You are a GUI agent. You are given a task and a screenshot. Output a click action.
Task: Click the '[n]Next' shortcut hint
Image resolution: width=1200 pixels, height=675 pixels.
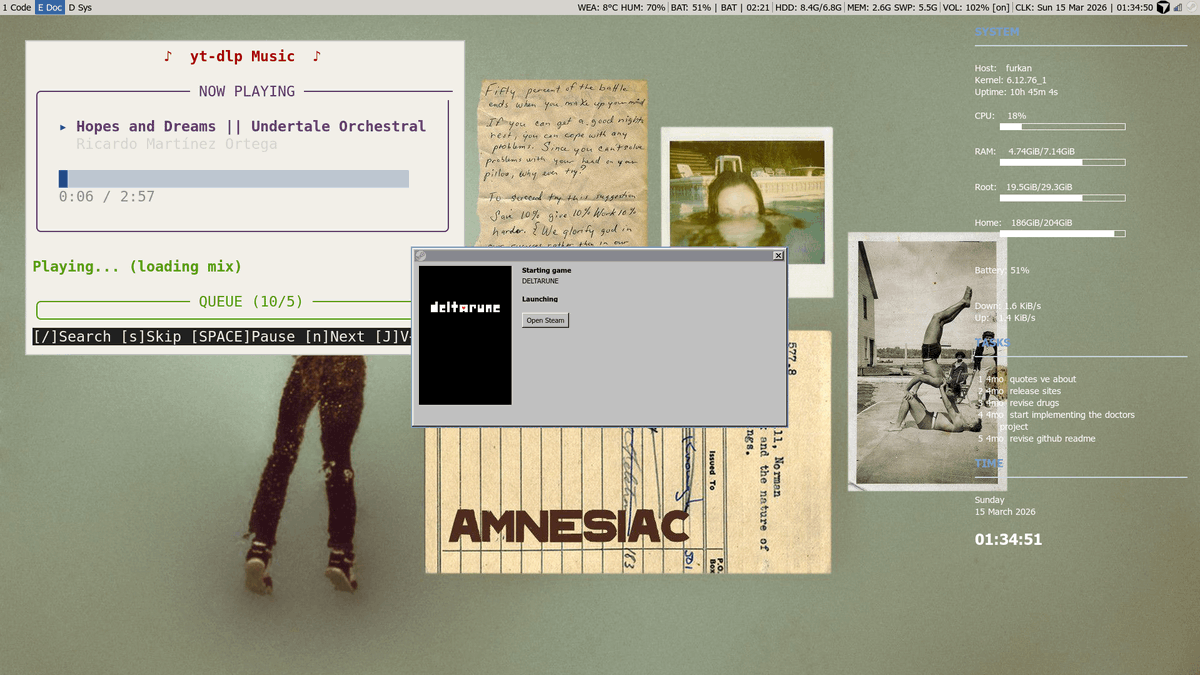point(334,336)
